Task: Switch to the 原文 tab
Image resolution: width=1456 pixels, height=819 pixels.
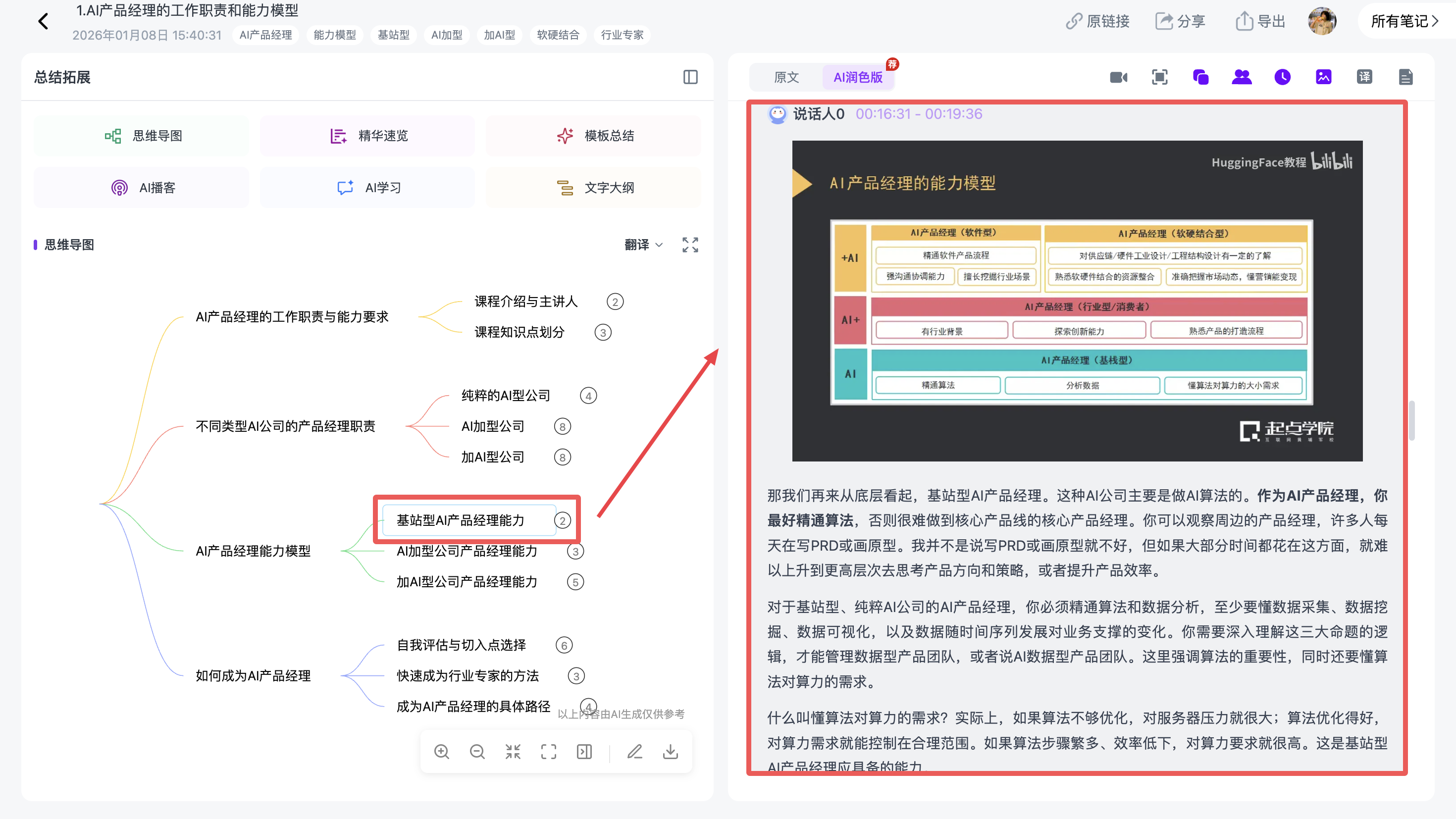Action: 786,77
